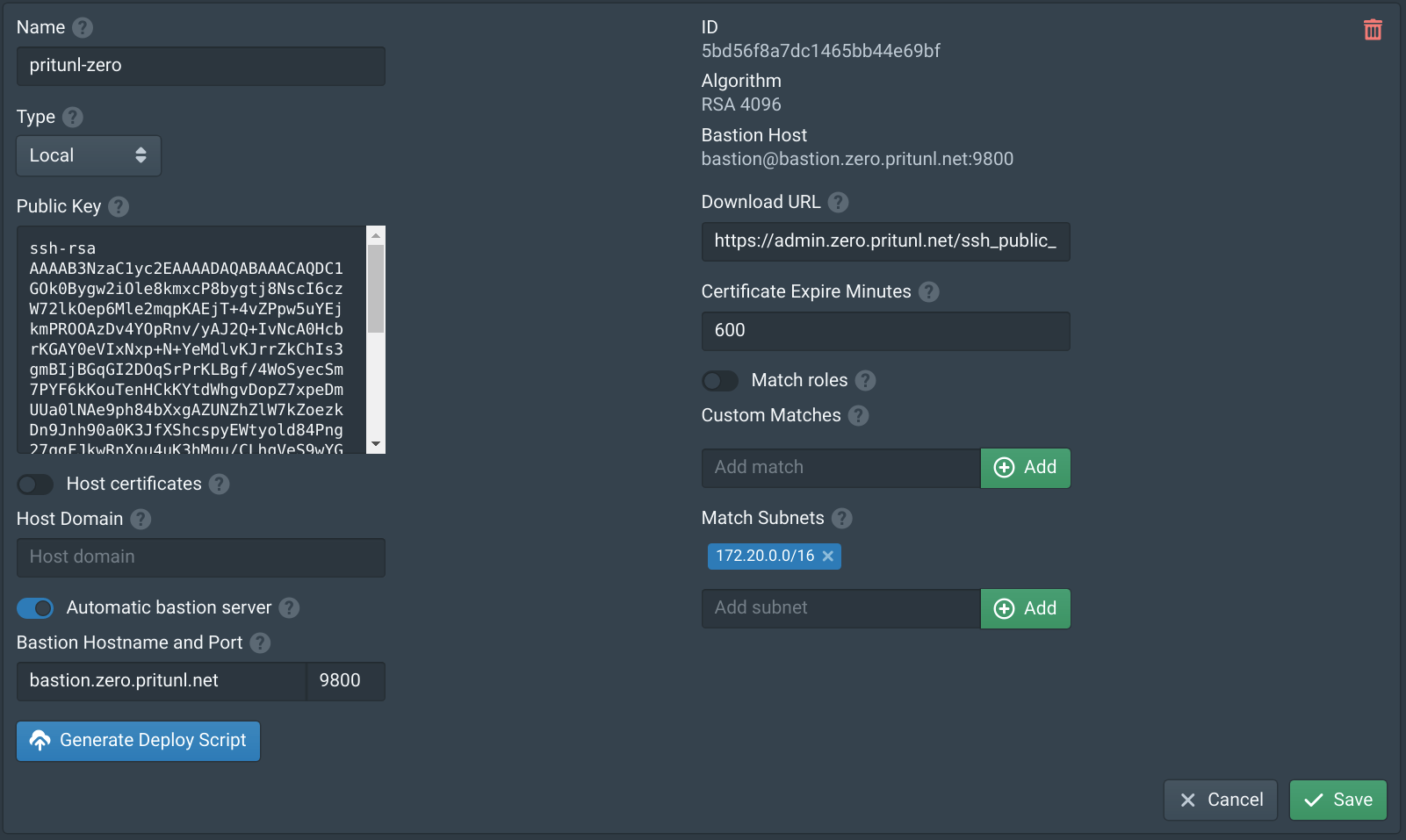Viewport: 1406px width, 840px height.
Task: Click the Generate Deploy Script button
Action: (139, 741)
